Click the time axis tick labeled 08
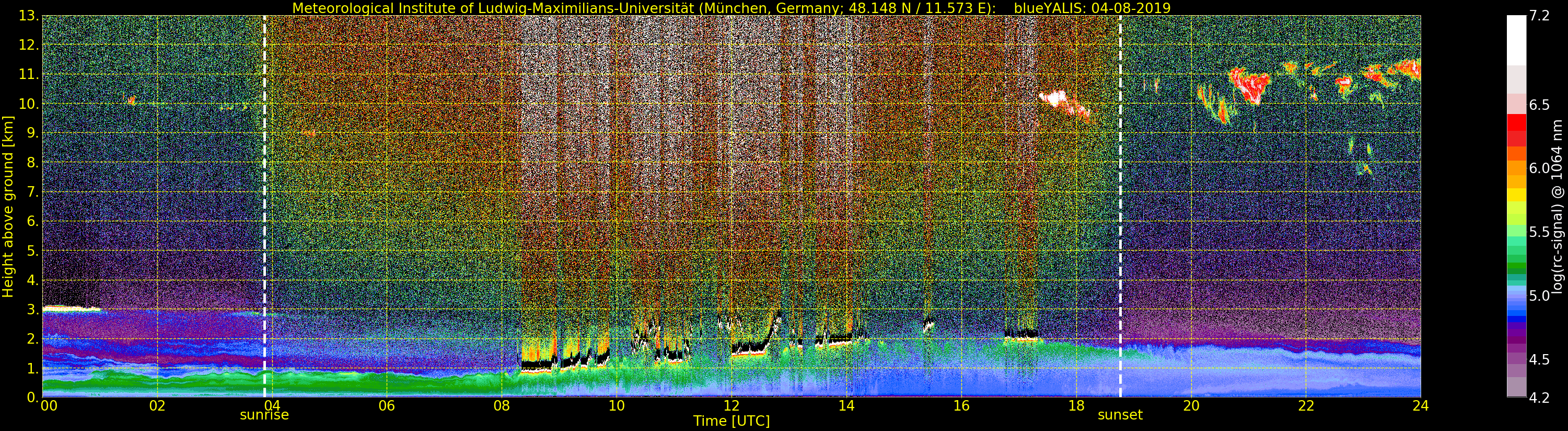This screenshot has width=1568, height=431. pyautogui.click(x=502, y=406)
